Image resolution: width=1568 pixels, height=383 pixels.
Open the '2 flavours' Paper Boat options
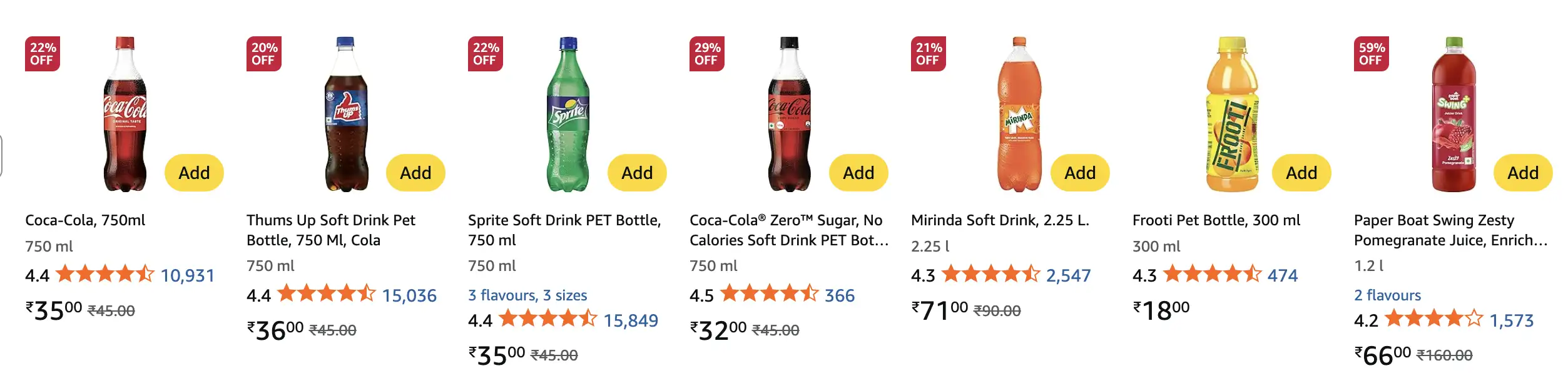(x=1387, y=295)
